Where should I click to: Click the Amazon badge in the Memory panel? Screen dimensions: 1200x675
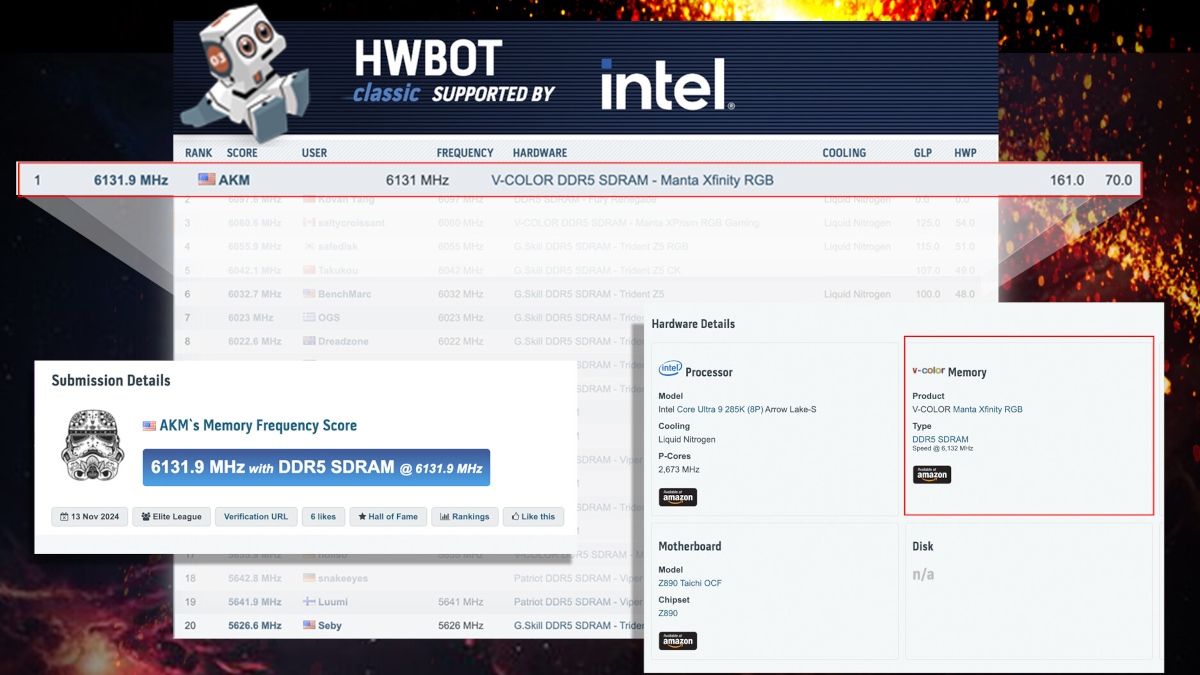click(x=931, y=475)
